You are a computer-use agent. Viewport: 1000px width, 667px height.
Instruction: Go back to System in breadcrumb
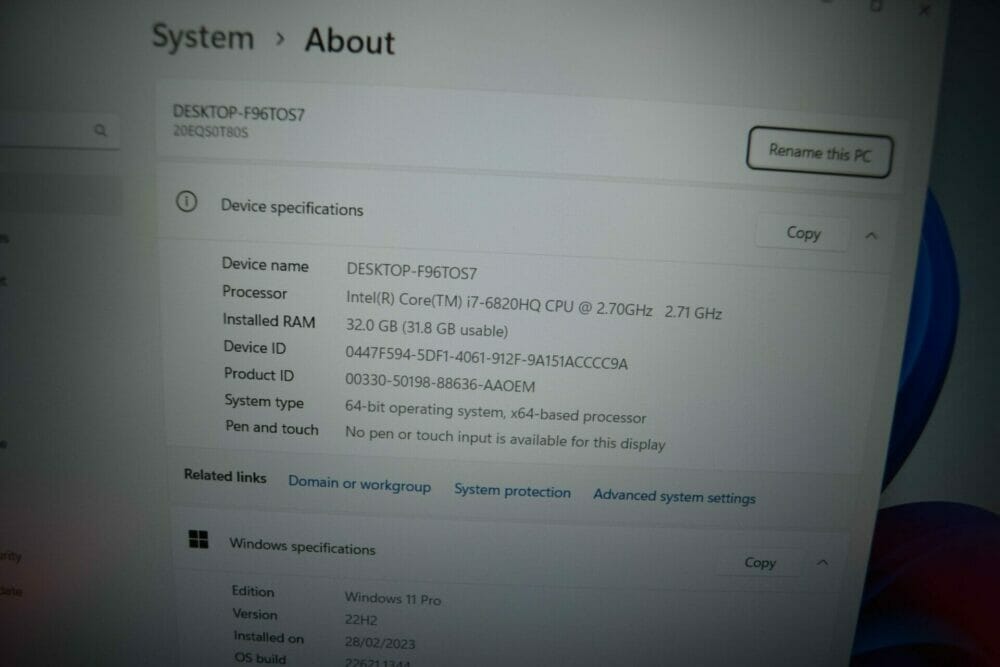pyautogui.click(x=203, y=36)
